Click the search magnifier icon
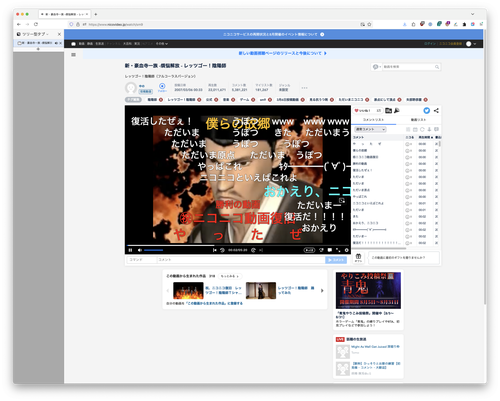Screen dimensions: 500x401 pyautogui.click(x=437, y=67)
